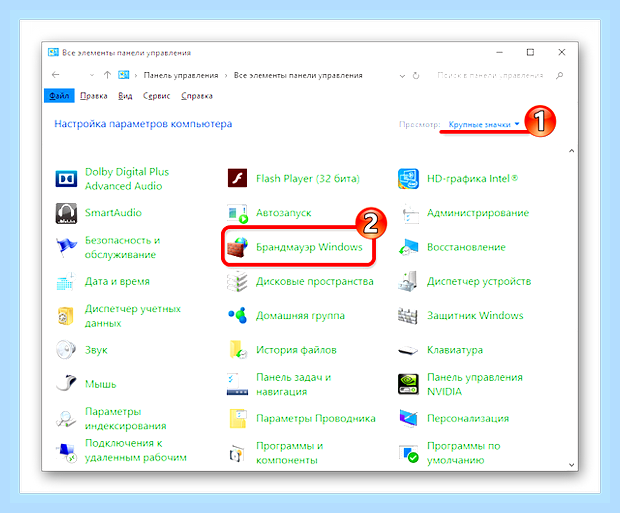Click the Мышь mouse icon
Image resolution: width=620 pixels, height=513 pixels.
[x=66, y=384]
